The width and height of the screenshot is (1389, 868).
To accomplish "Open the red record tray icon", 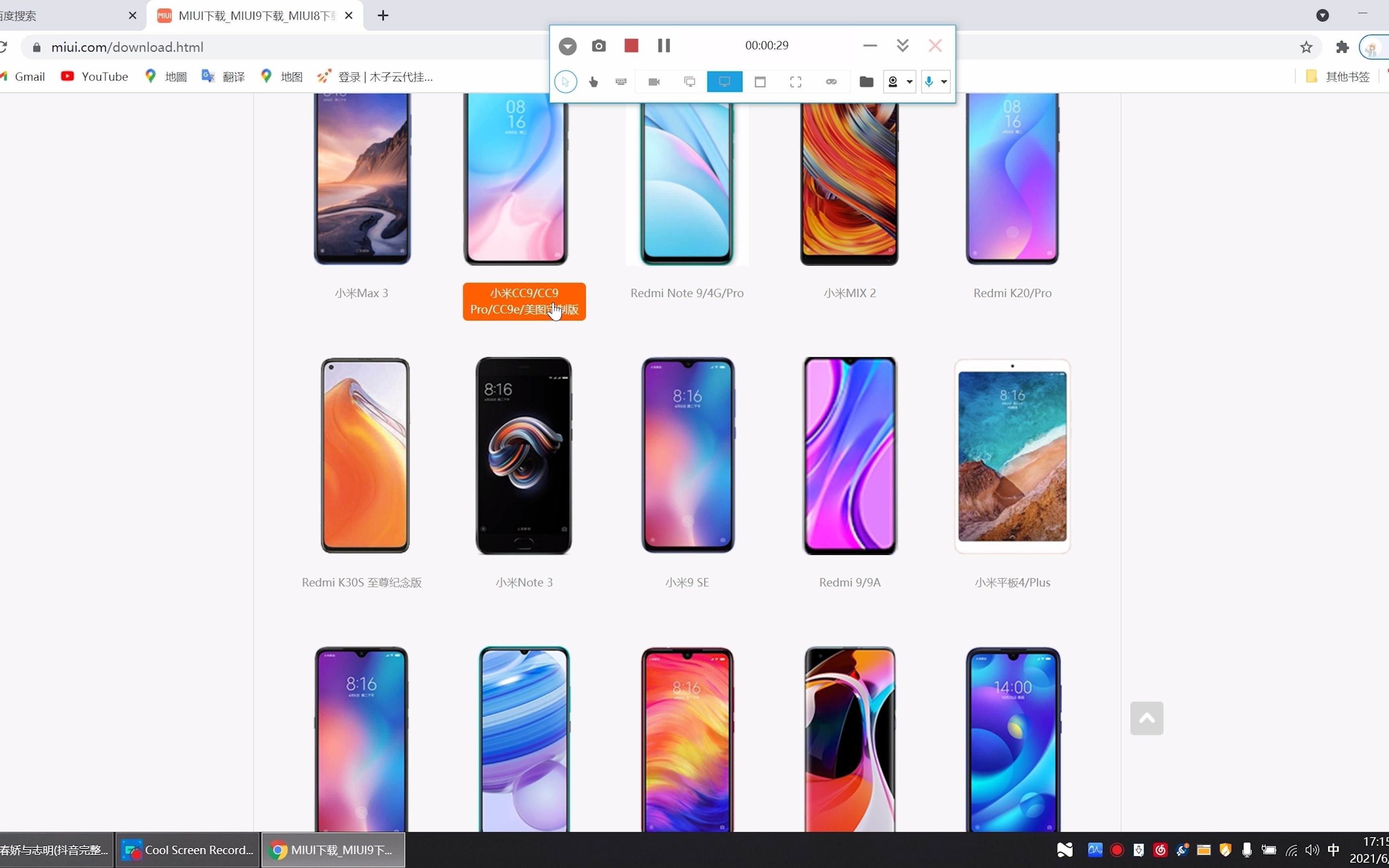I will [1117, 850].
